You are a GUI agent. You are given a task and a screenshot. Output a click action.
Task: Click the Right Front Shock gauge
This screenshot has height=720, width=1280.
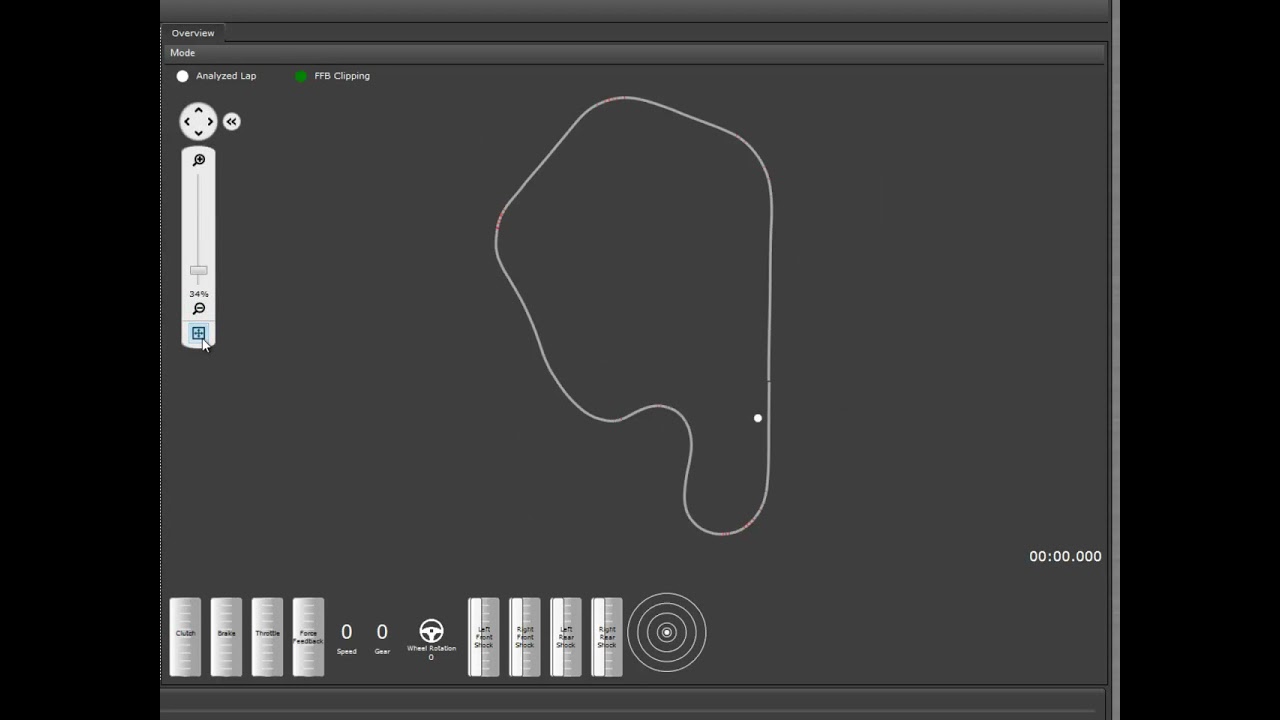click(x=524, y=637)
